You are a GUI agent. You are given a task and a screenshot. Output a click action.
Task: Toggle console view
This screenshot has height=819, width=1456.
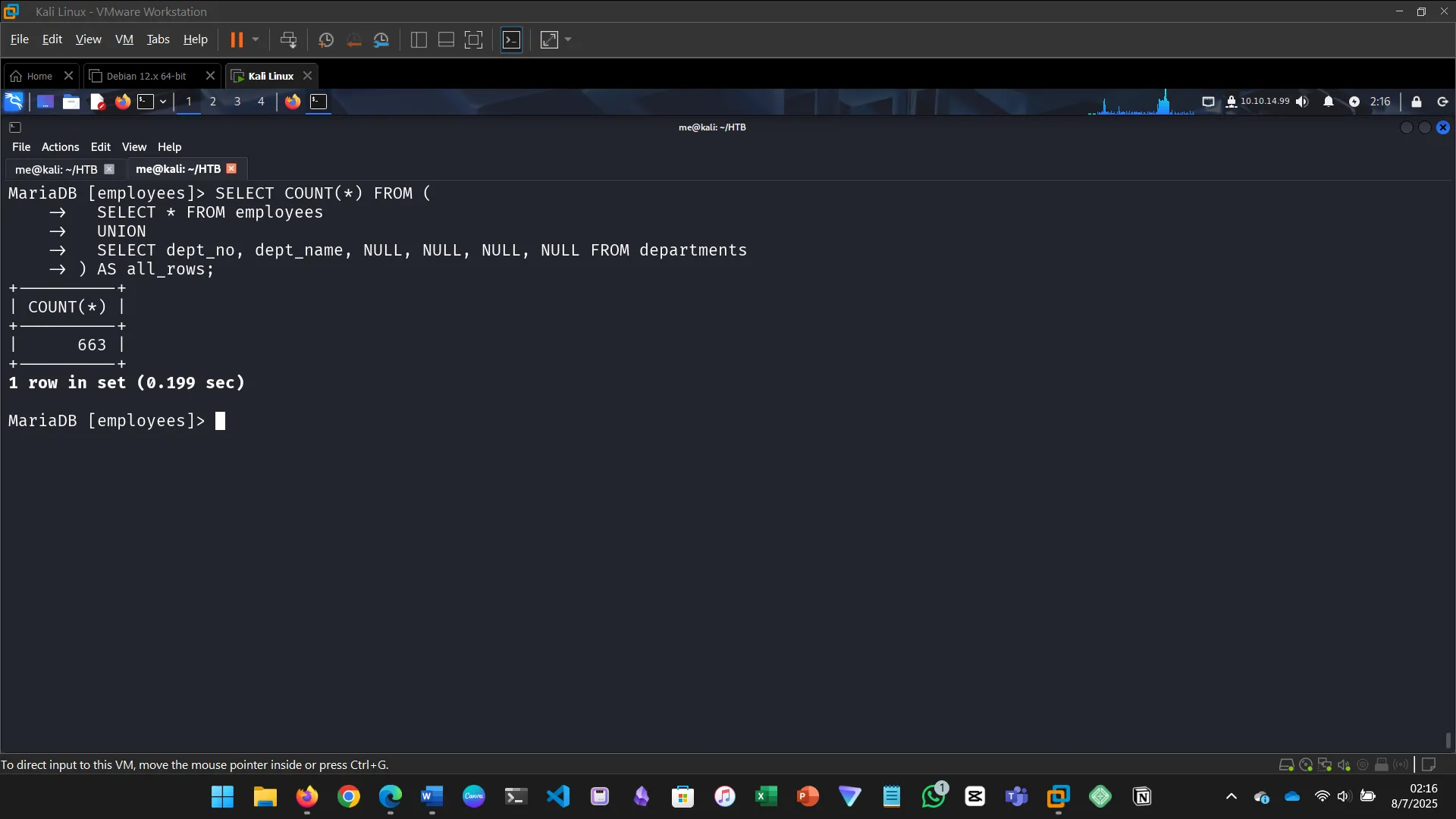tap(512, 39)
